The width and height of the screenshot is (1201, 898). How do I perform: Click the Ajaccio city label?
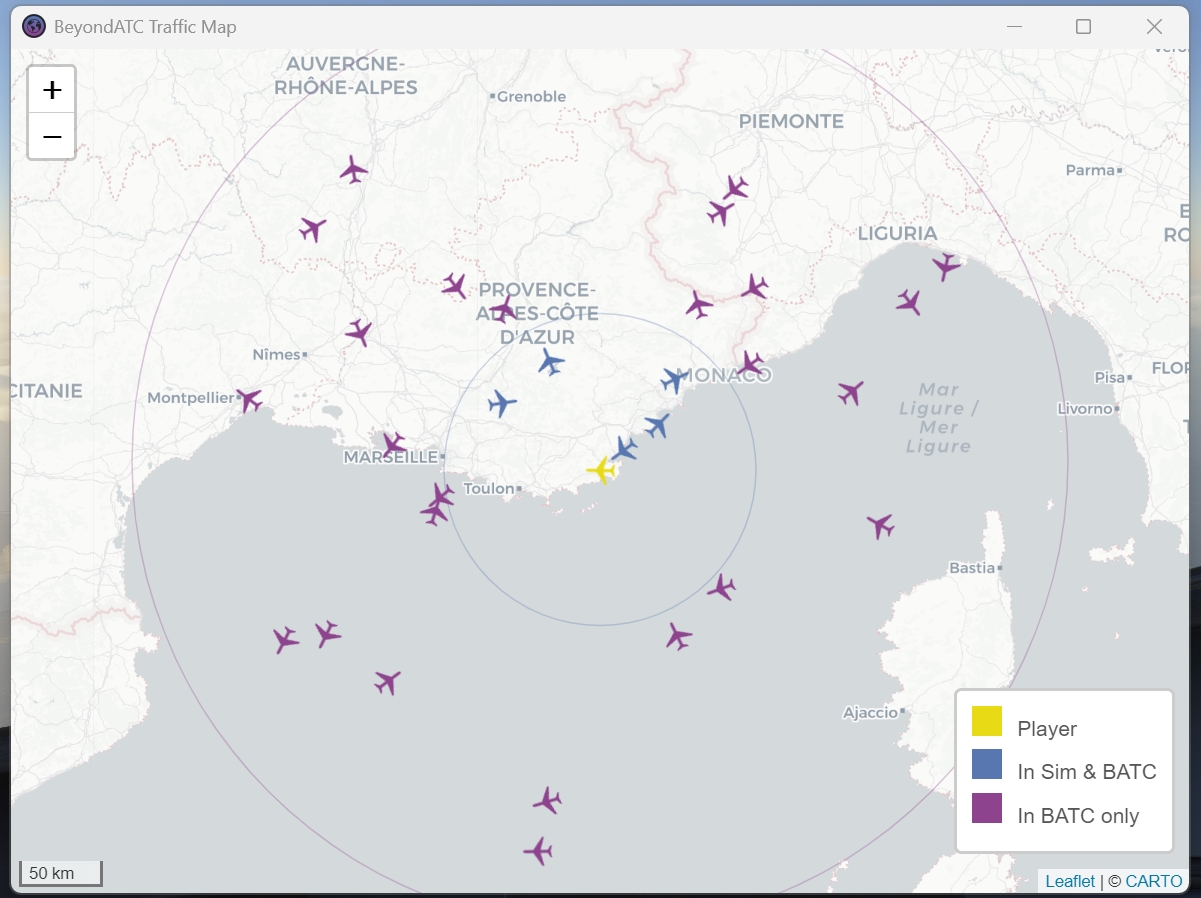click(870, 713)
